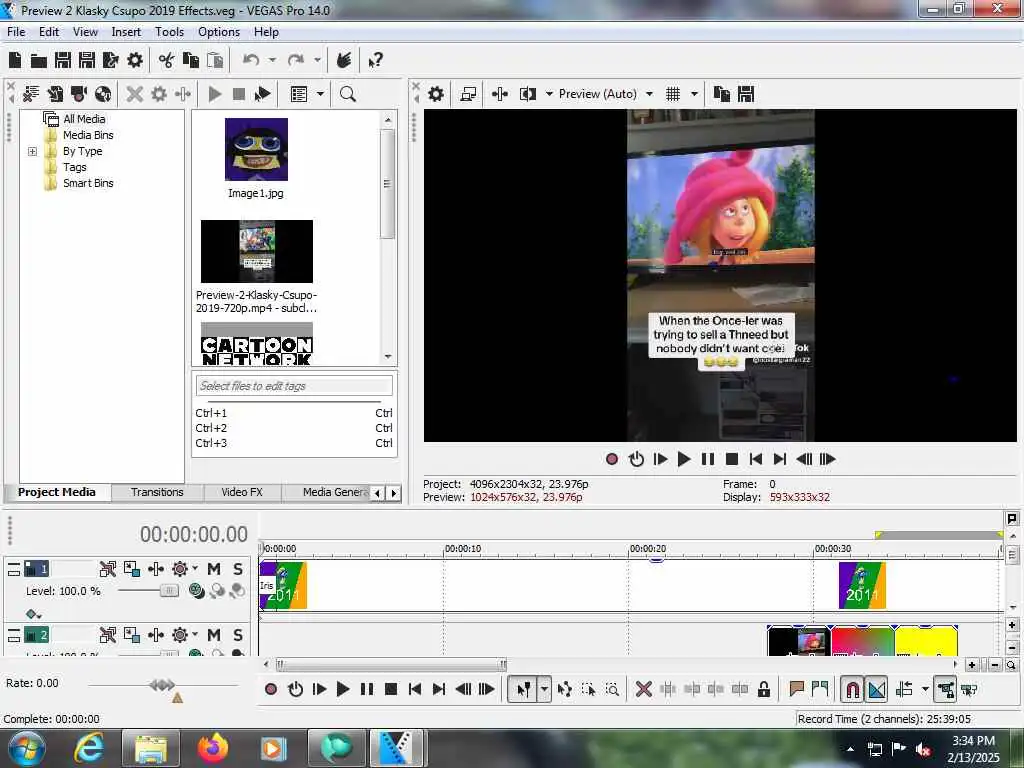
Task: Cut selection with the scissors icon
Action: pyautogui.click(x=167, y=61)
